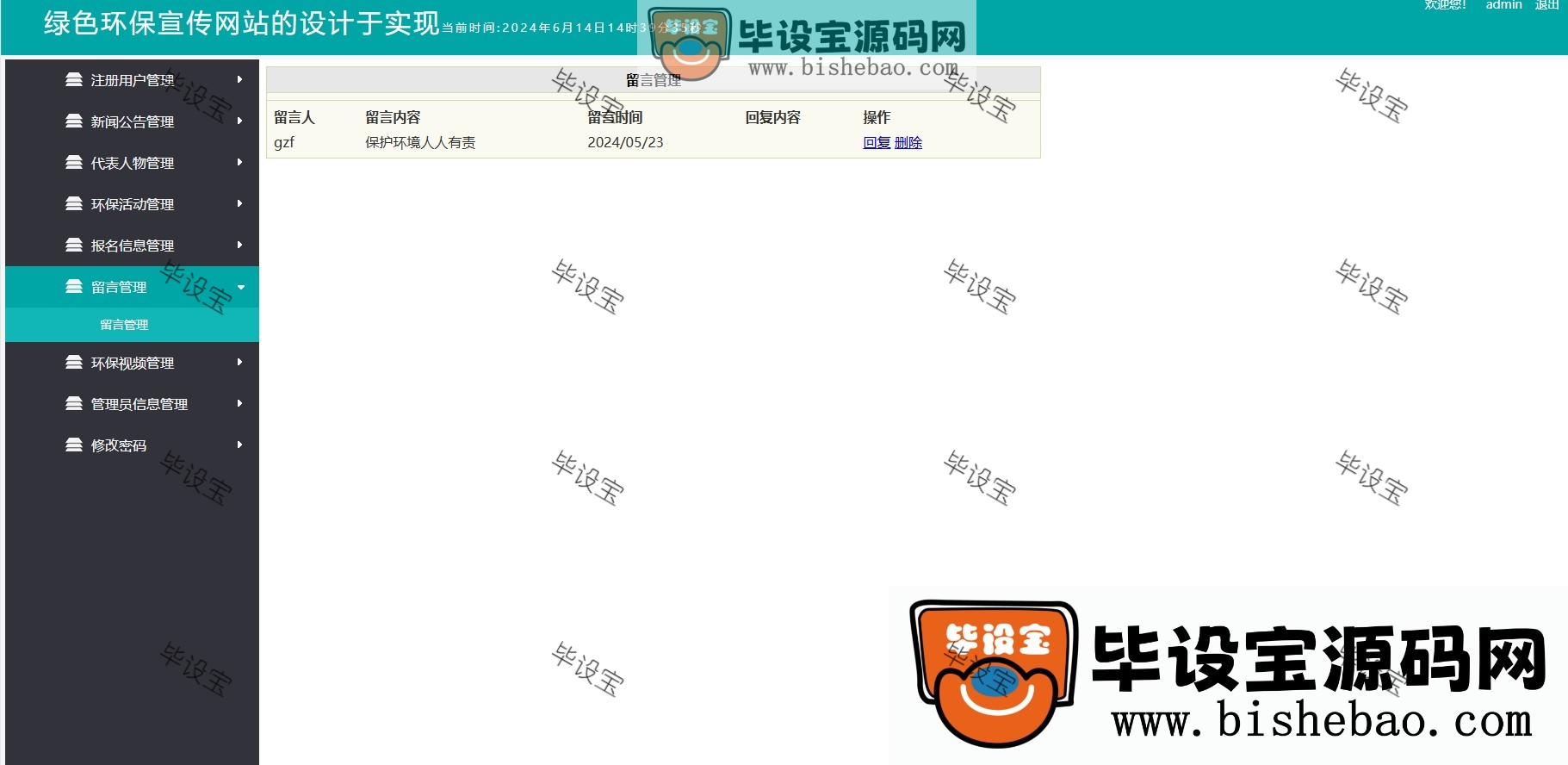
Task: Click the stack icon beside 环保活动管理
Action: coord(74,203)
